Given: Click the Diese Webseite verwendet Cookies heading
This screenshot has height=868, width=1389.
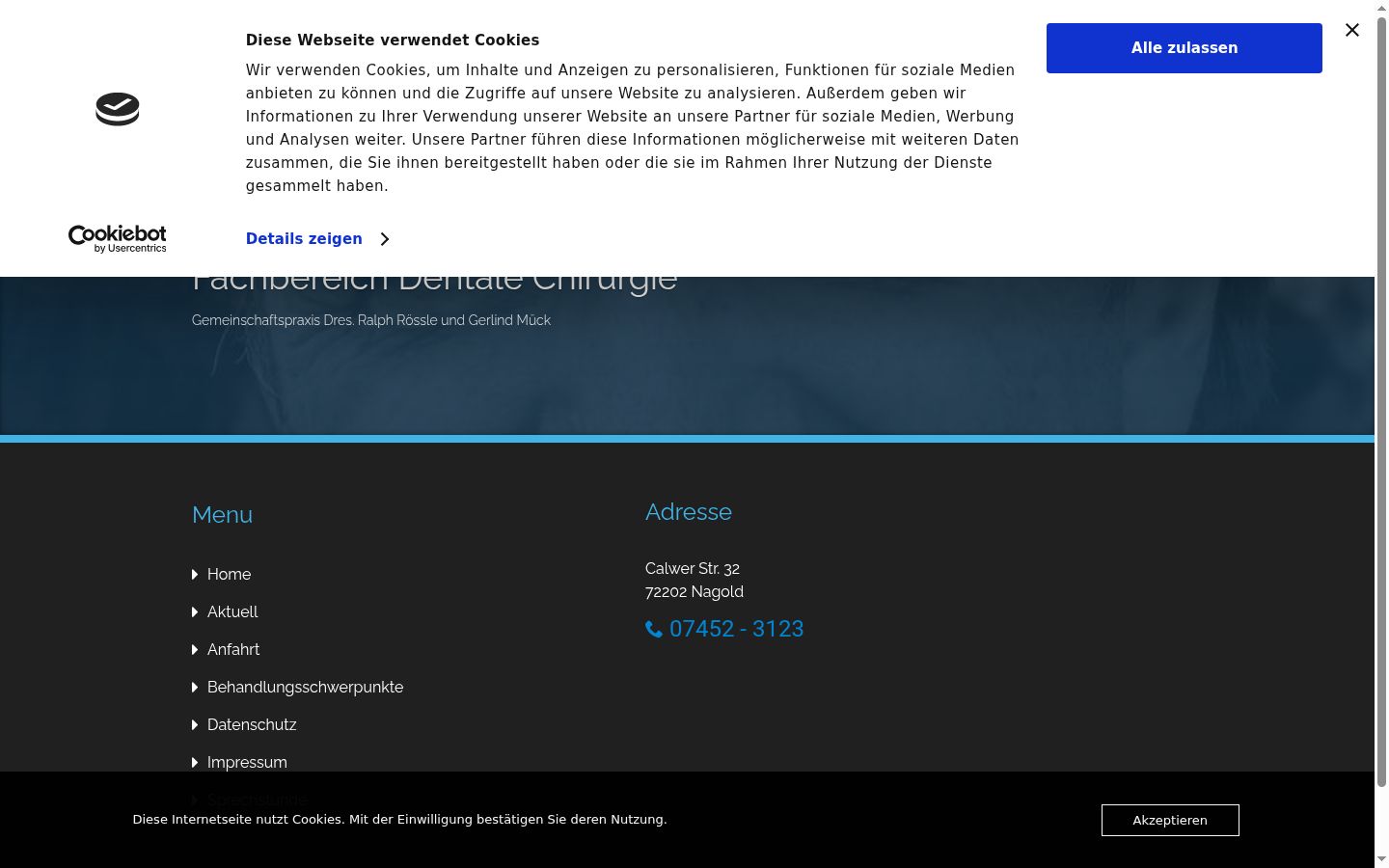Looking at the screenshot, I should tap(393, 41).
